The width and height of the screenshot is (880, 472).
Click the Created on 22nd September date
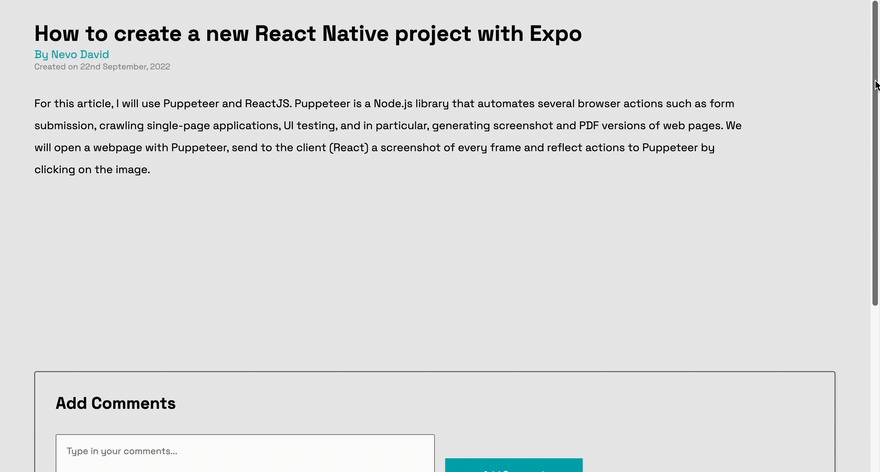pyautogui.click(x=102, y=67)
